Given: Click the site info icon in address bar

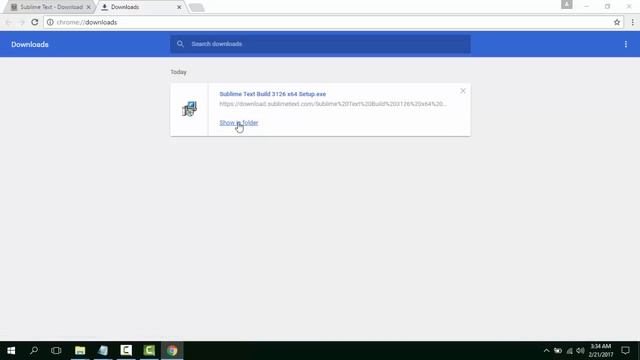Looking at the screenshot, I should [50, 22].
